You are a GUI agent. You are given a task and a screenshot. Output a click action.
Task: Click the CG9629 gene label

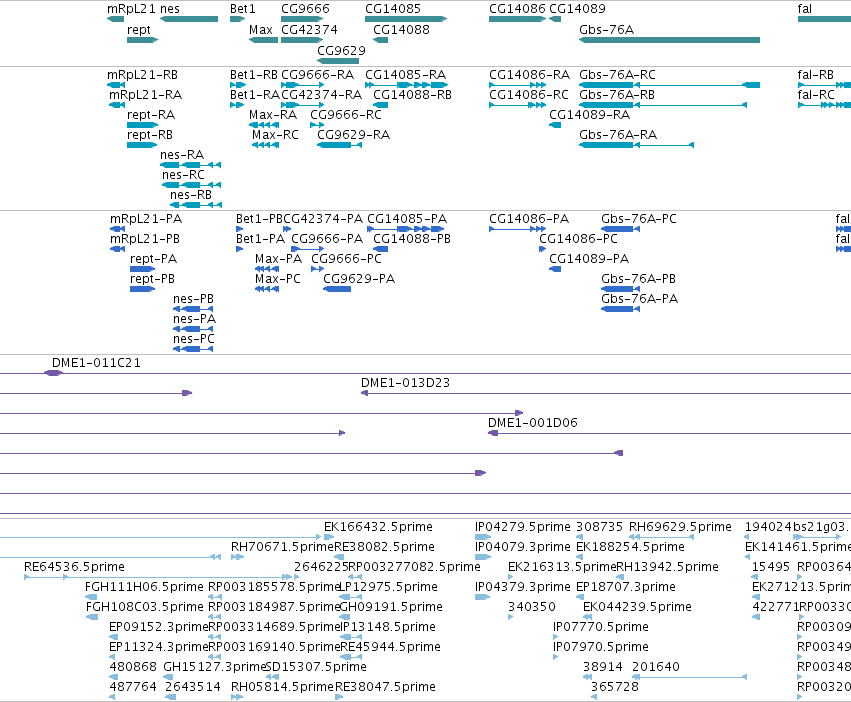click(x=341, y=50)
